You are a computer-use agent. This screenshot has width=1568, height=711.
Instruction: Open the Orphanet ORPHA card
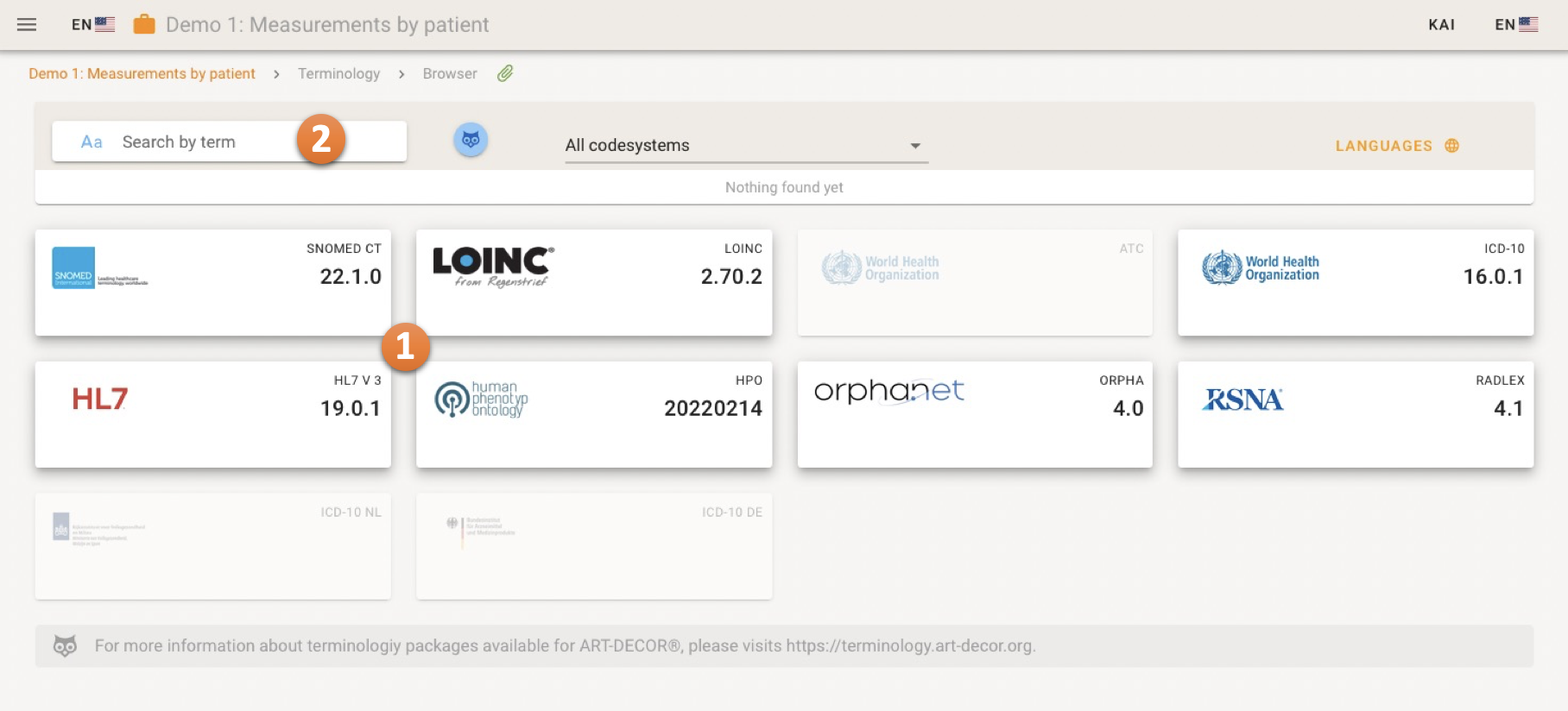974,414
